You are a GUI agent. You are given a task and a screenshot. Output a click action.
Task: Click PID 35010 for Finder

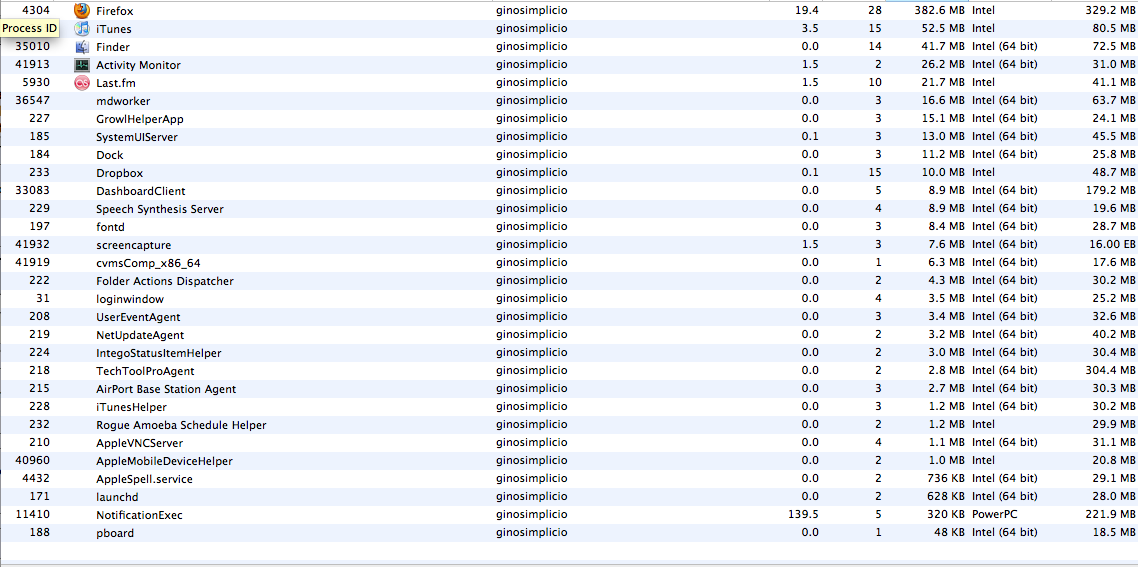(32, 46)
